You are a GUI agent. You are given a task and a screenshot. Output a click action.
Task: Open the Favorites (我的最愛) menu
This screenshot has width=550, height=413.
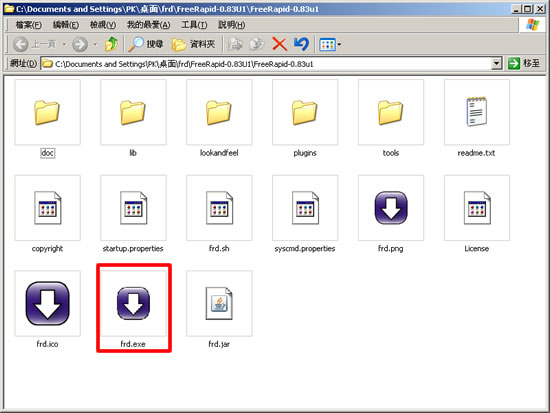point(148,25)
